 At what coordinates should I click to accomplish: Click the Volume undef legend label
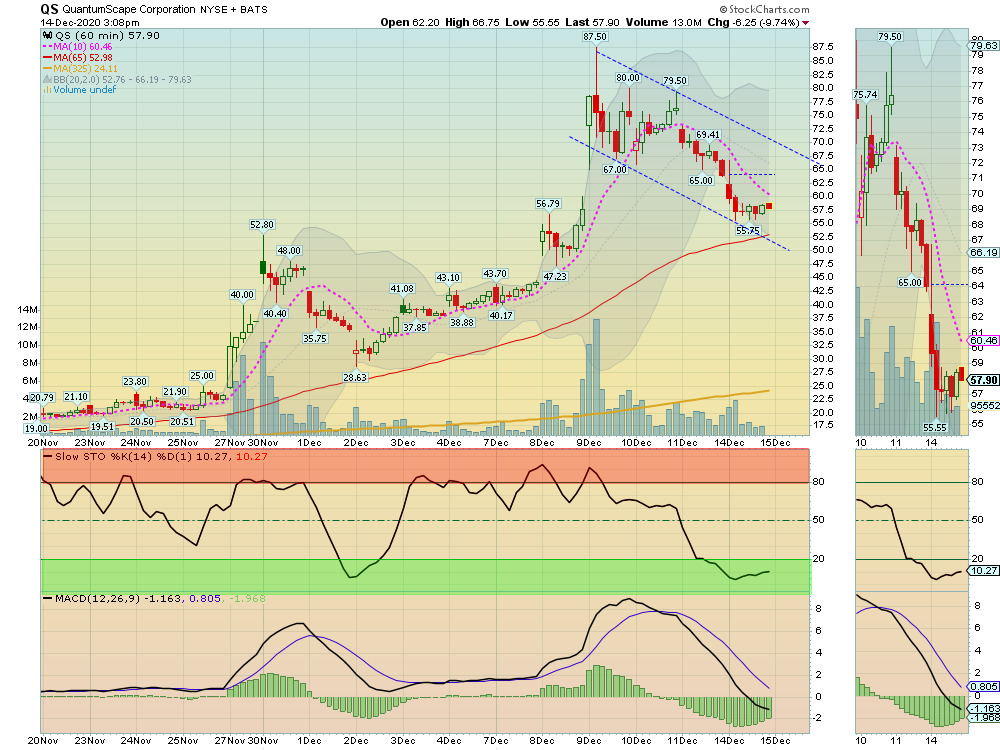(85, 90)
